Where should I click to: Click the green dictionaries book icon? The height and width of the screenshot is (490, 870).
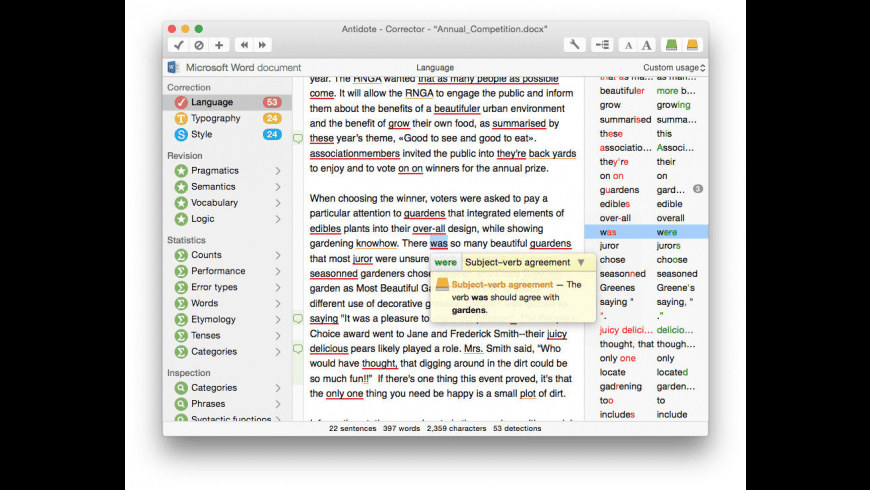coord(671,45)
